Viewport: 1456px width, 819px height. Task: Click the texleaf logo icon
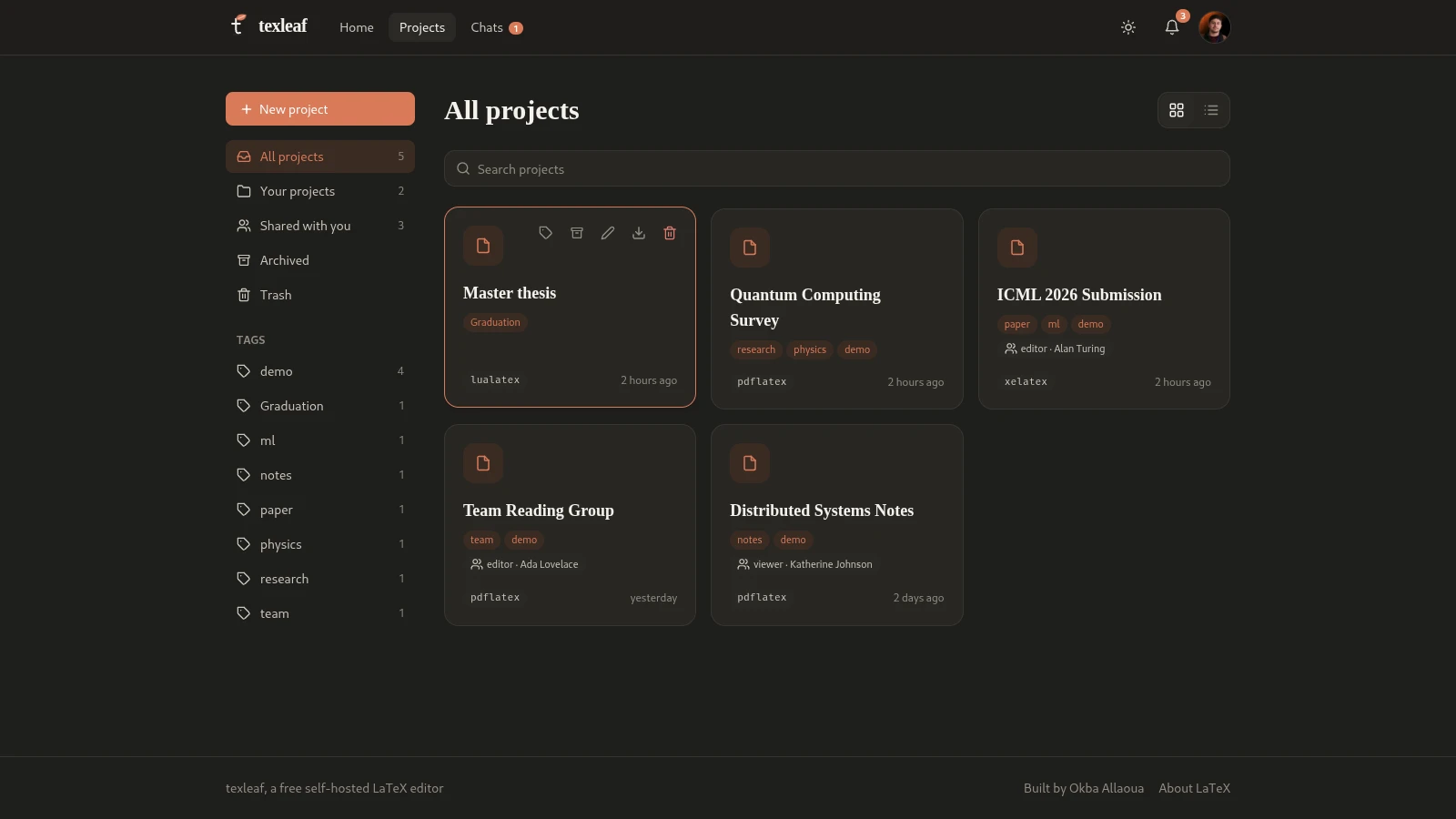[238, 25]
